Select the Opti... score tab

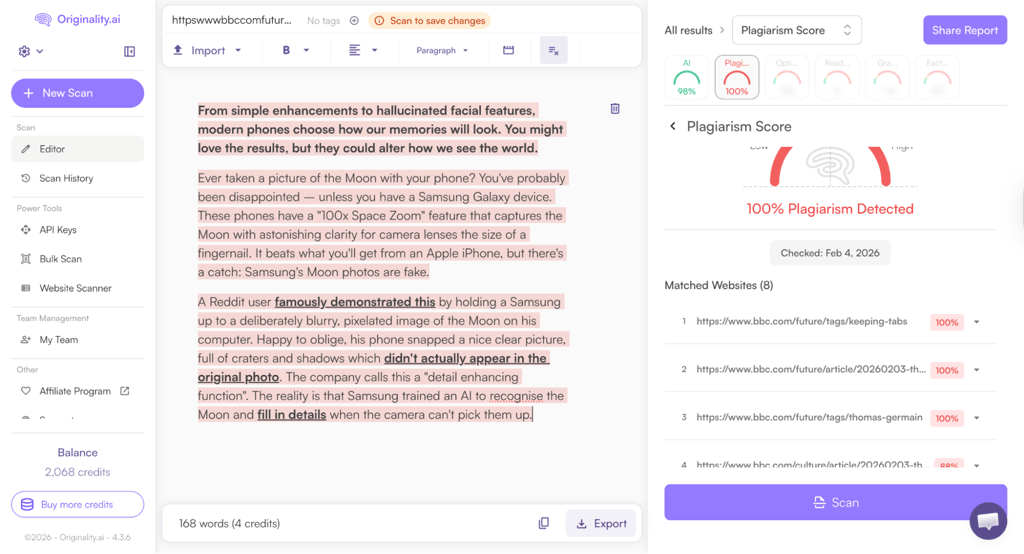click(787, 77)
